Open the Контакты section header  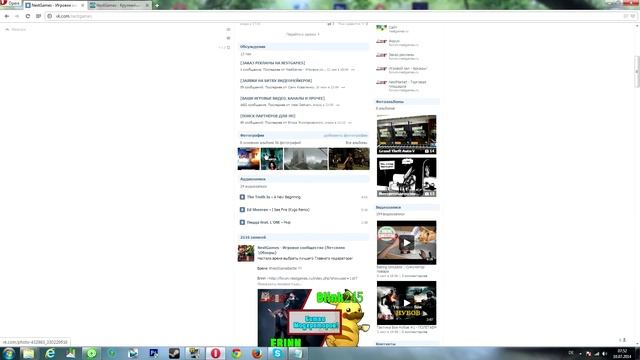click(386, 344)
